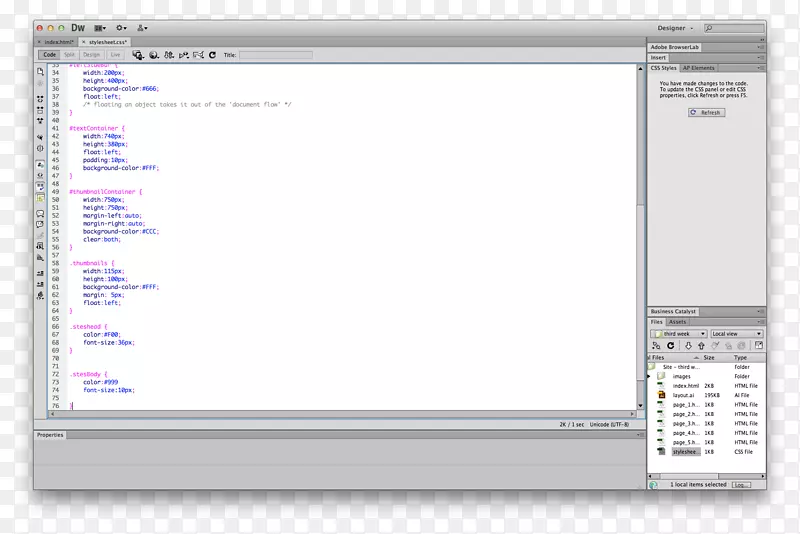
Task: Toggle Split view button
Action: [x=69, y=55]
